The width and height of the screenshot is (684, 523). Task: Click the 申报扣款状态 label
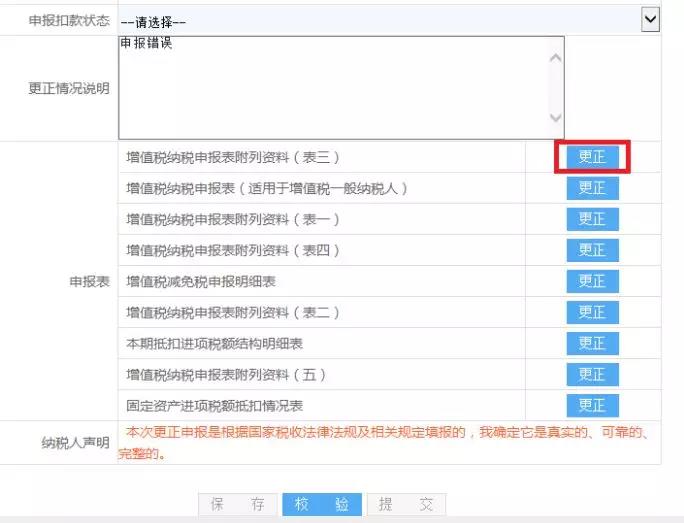click(x=69, y=21)
